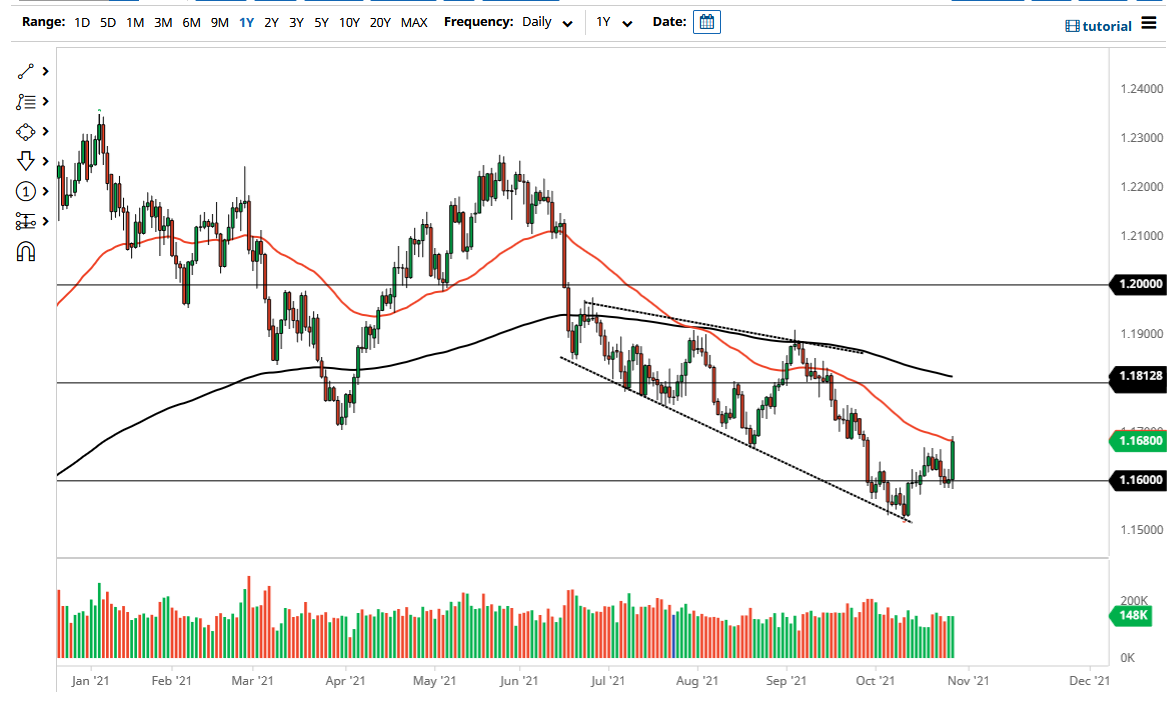Open the Date calendar picker icon
The height and width of the screenshot is (704, 1175).
pos(707,21)
